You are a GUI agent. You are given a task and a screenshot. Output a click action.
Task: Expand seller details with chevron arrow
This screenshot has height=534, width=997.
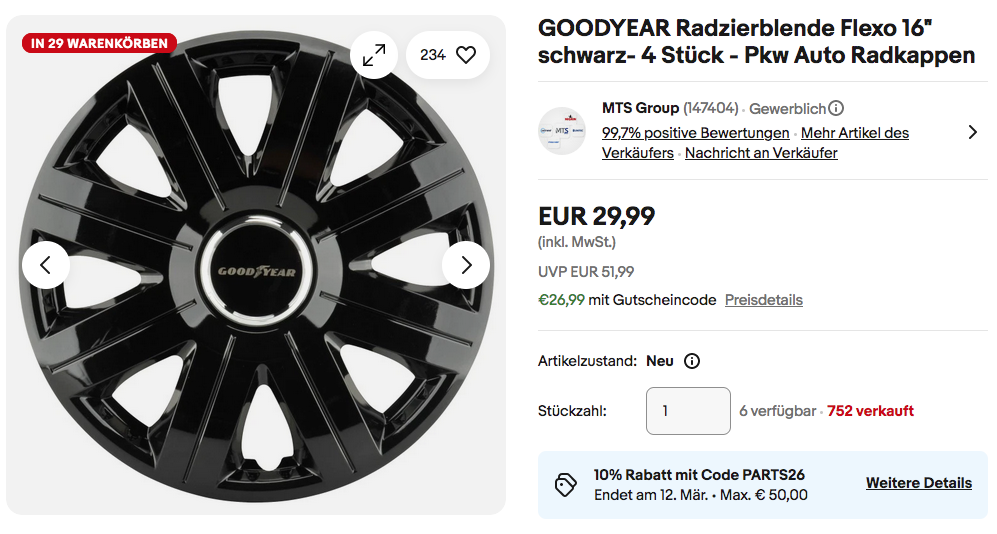(x=973, y=132)
